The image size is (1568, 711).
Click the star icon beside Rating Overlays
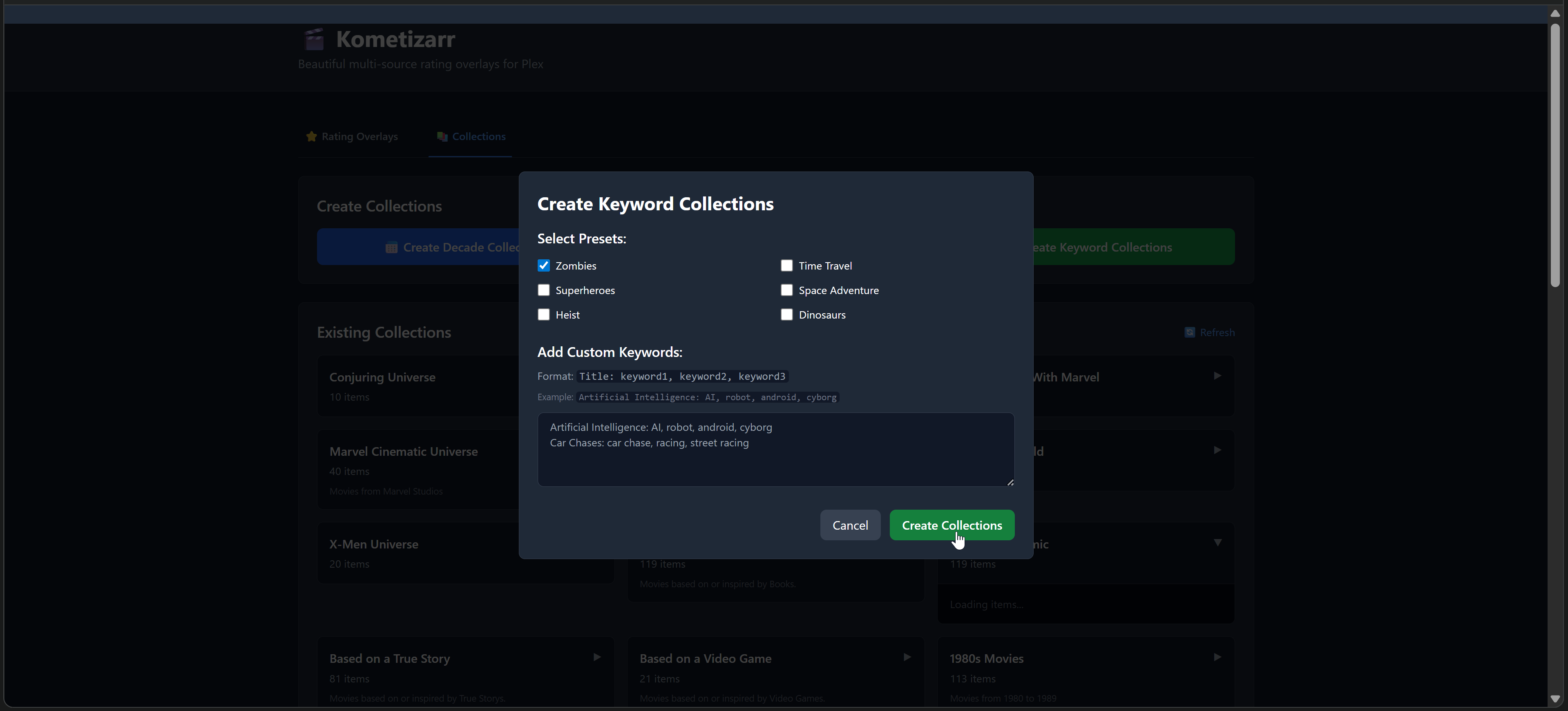click(x=311, y=136)
